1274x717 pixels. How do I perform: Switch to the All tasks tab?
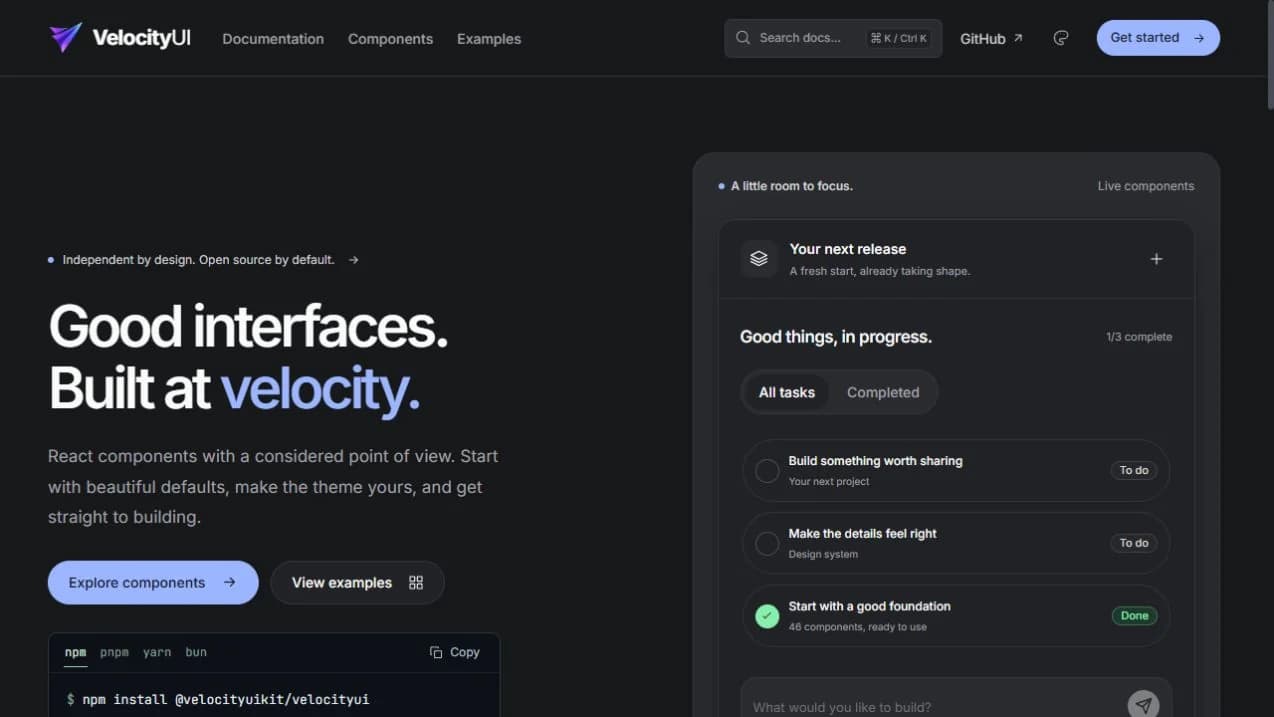pos(787,392)
